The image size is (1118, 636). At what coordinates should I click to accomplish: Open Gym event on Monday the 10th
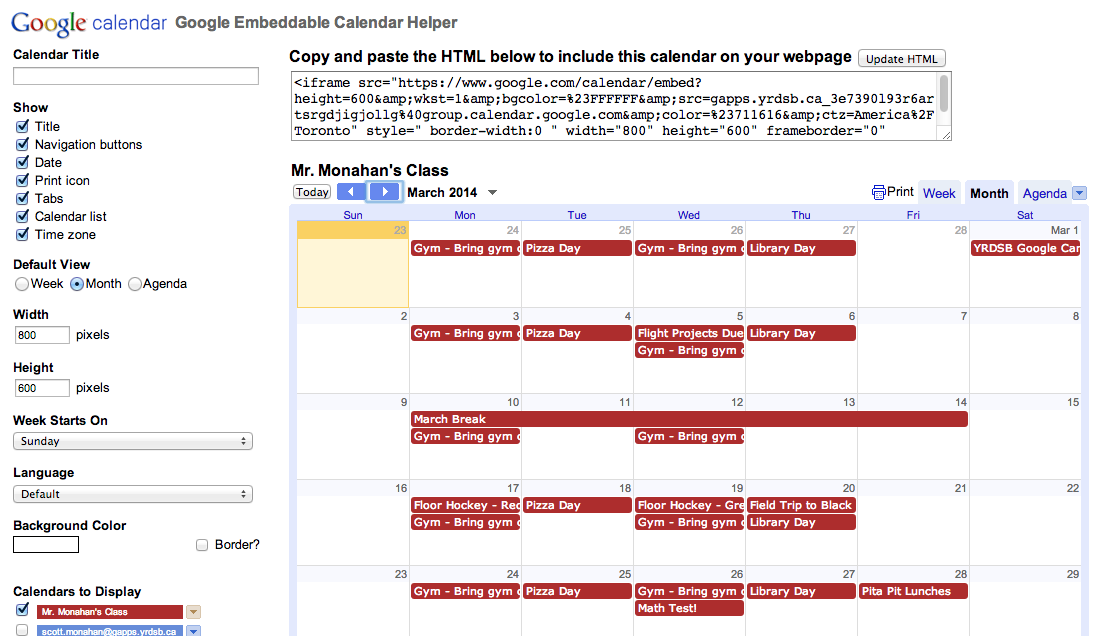[x=466, y=436]
